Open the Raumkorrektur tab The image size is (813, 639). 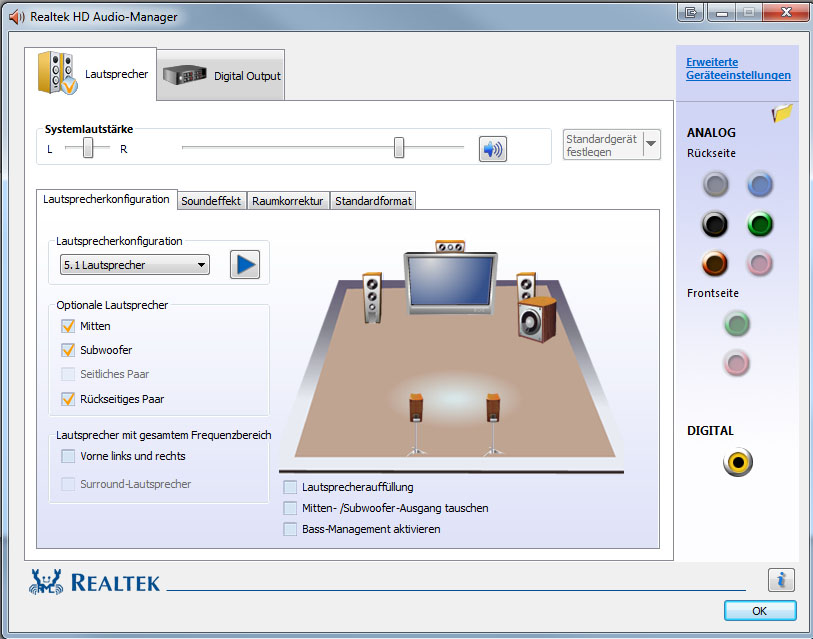288,201
